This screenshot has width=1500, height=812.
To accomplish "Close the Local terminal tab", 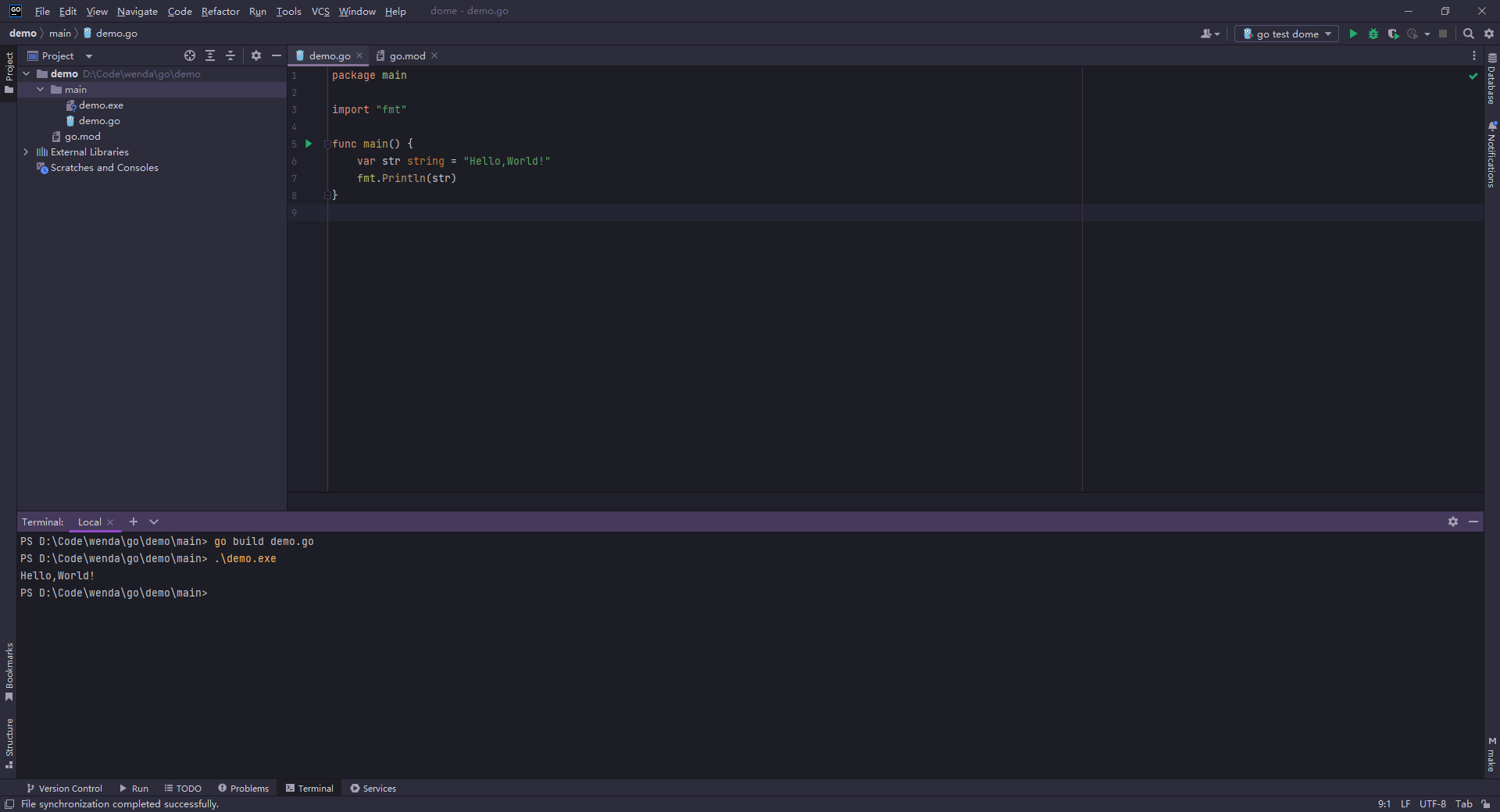I will click(110, 522).
